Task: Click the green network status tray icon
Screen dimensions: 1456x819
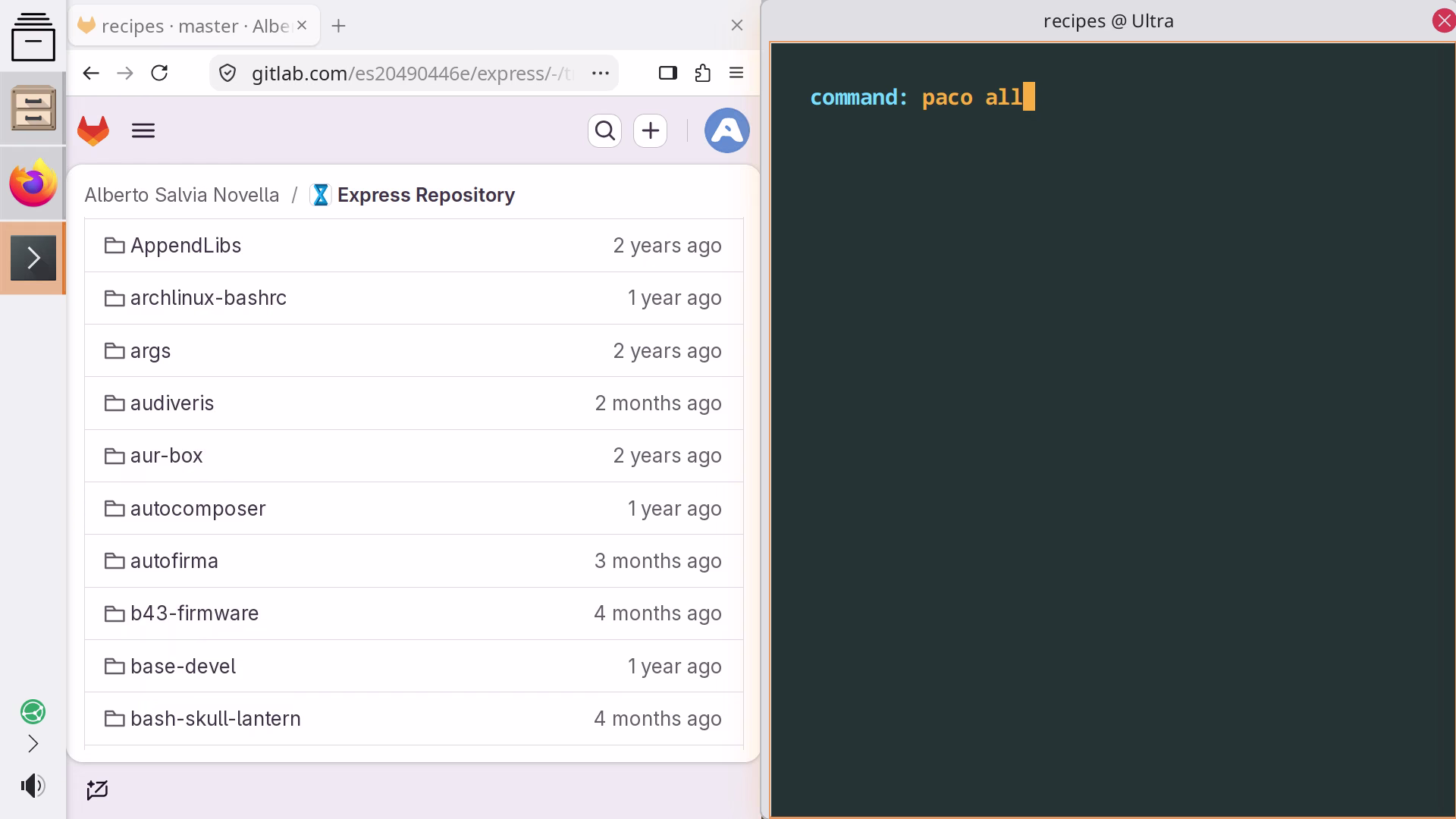Action: point(33,711)
